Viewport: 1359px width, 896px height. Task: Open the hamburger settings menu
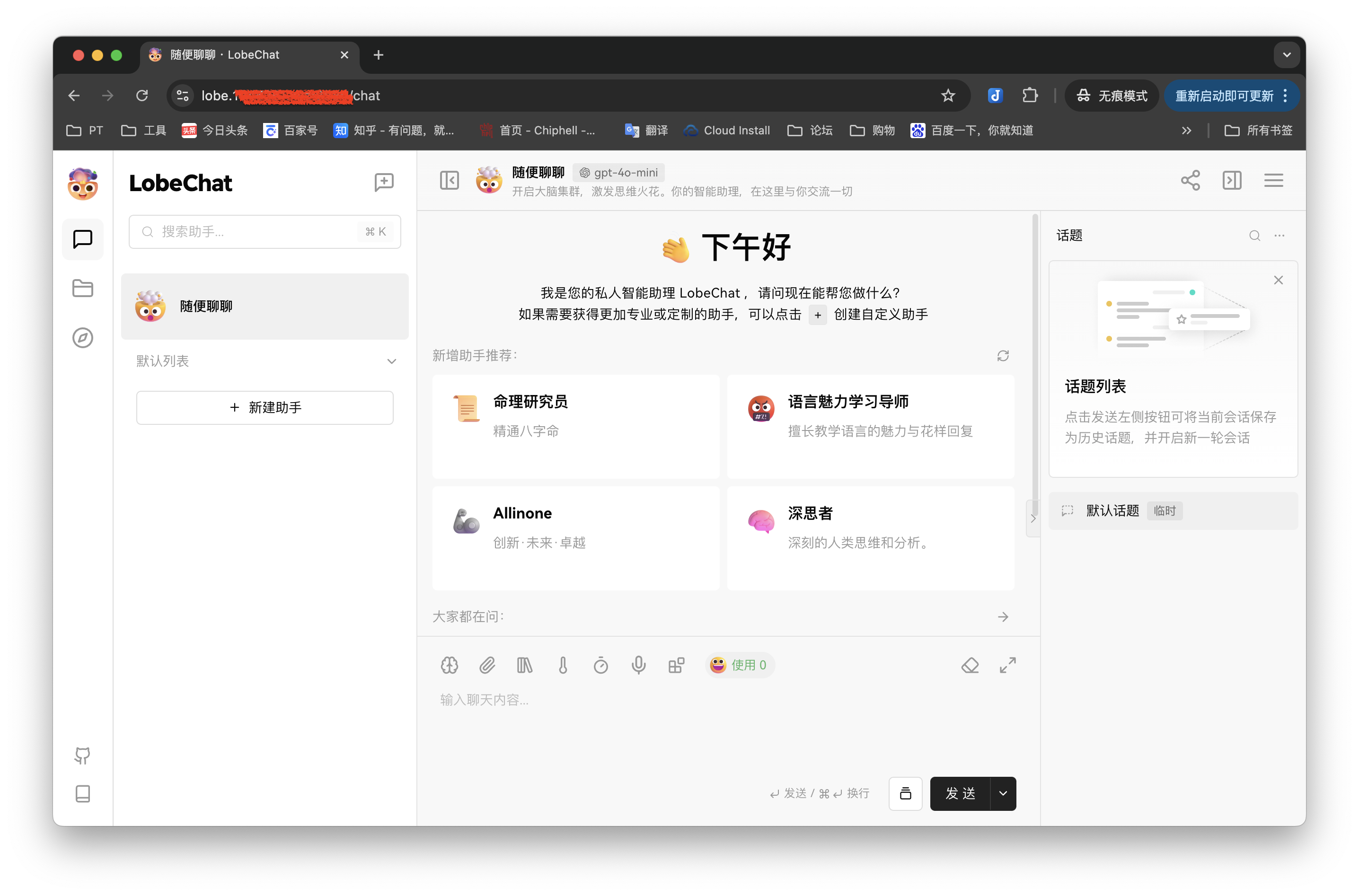click(x=1273, y=181)
